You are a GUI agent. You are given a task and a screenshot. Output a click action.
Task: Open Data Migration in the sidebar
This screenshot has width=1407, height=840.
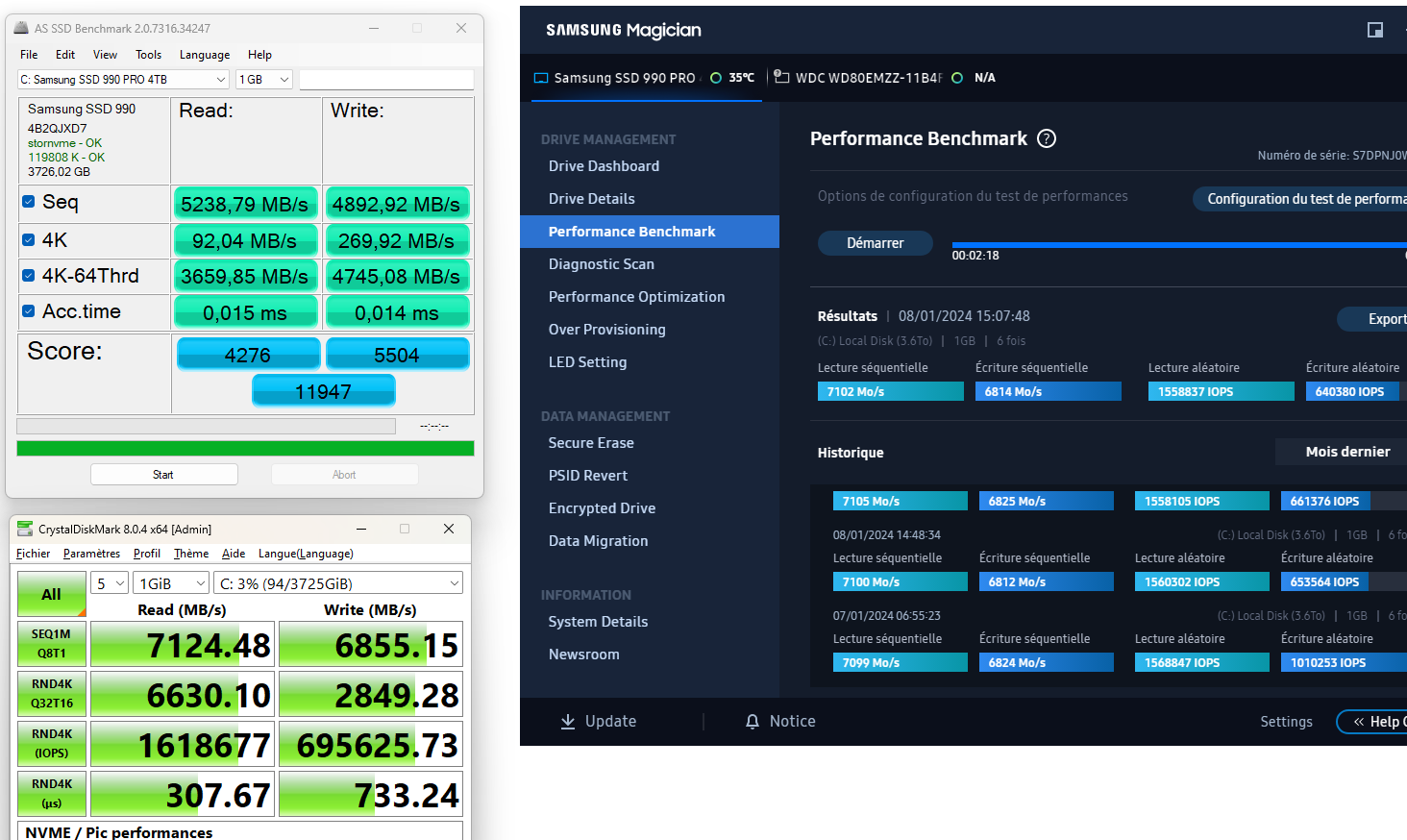coord(598,541)
